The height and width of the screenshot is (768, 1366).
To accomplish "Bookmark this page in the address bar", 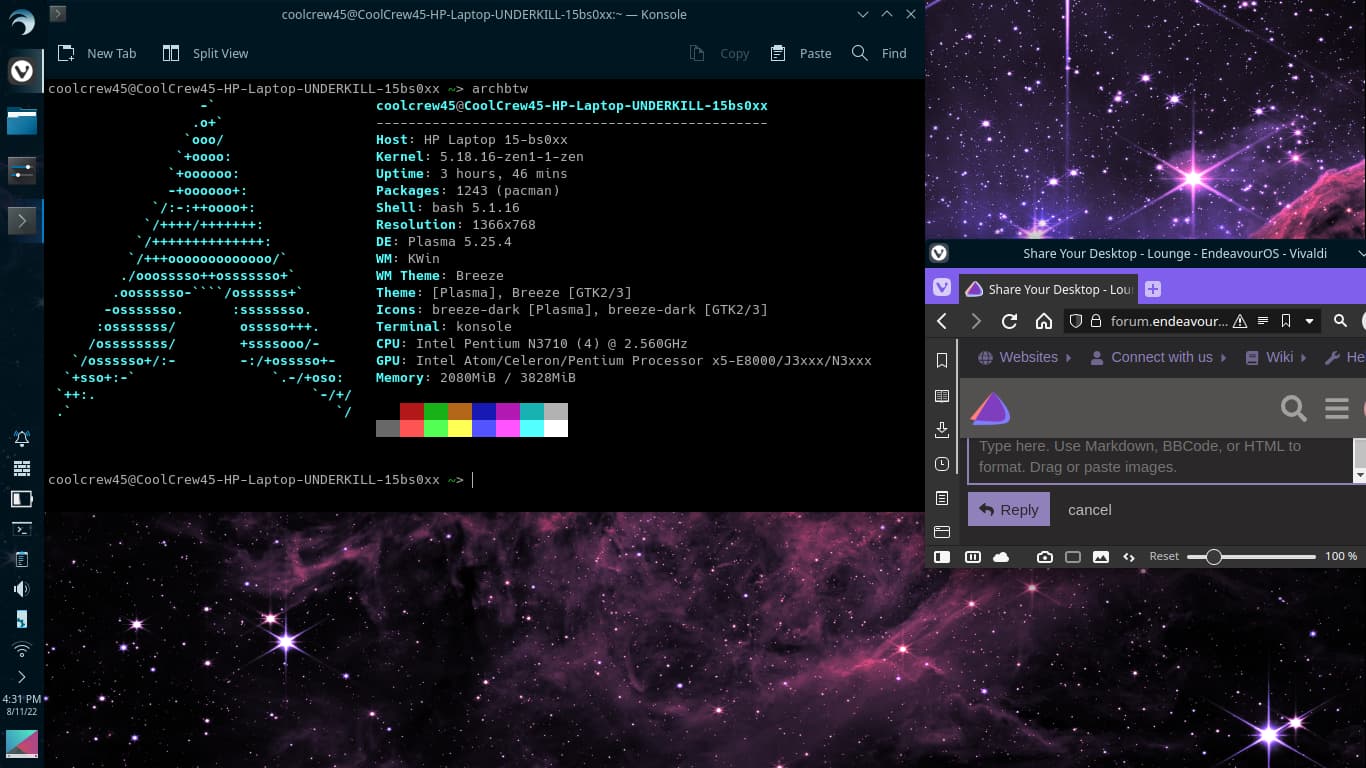I will (1286, 321).
